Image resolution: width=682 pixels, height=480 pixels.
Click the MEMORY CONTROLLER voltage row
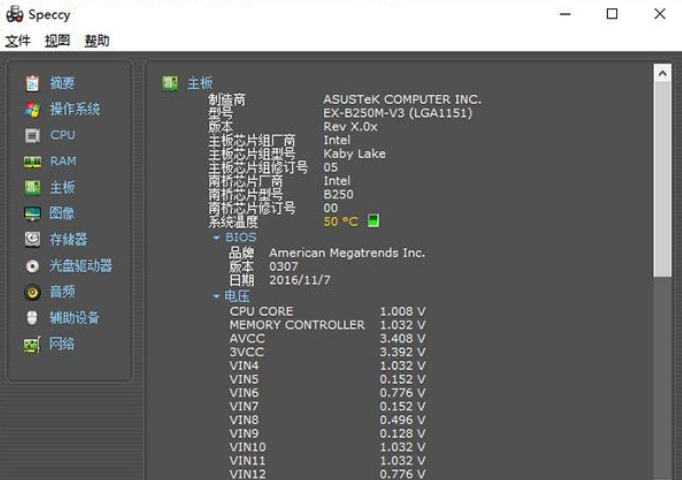[328, 325]
